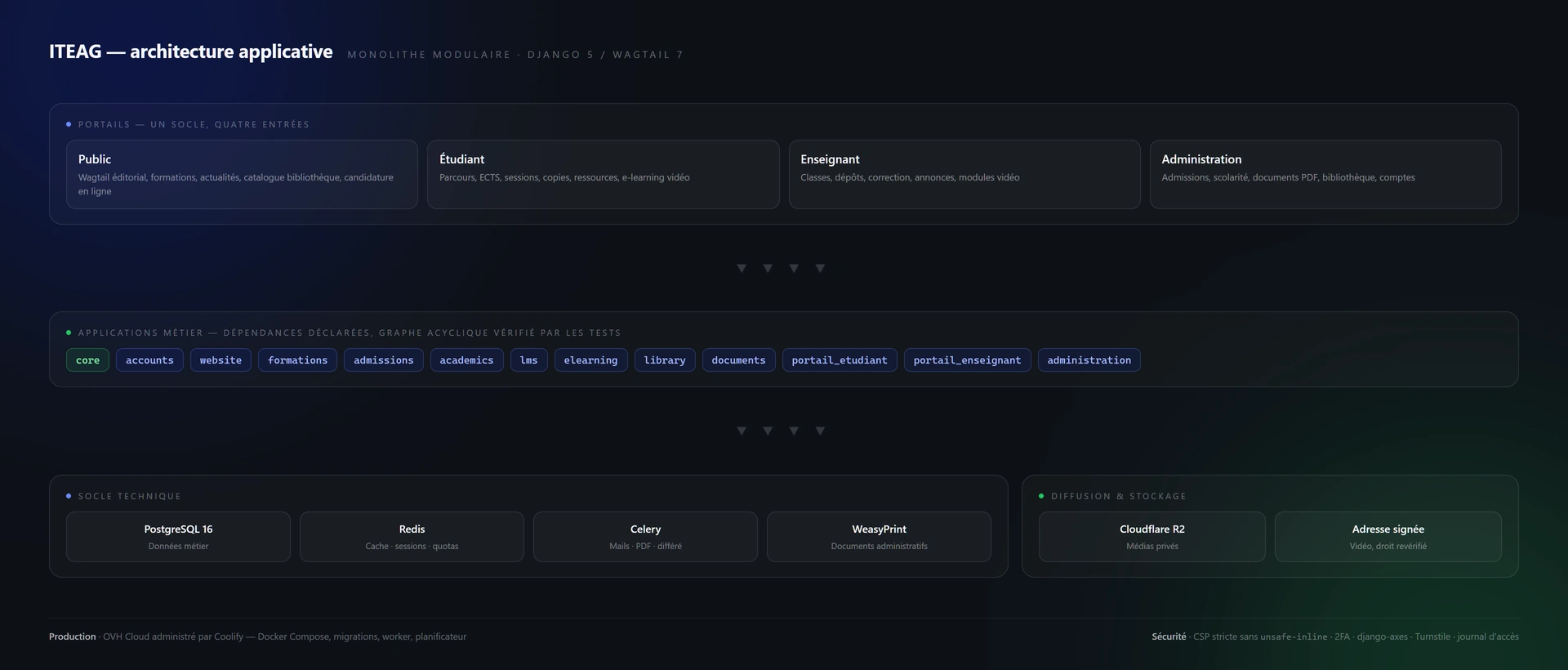1568x670 pixels.
Task: Open the Étudiant portal card
Action: point(603,174)
